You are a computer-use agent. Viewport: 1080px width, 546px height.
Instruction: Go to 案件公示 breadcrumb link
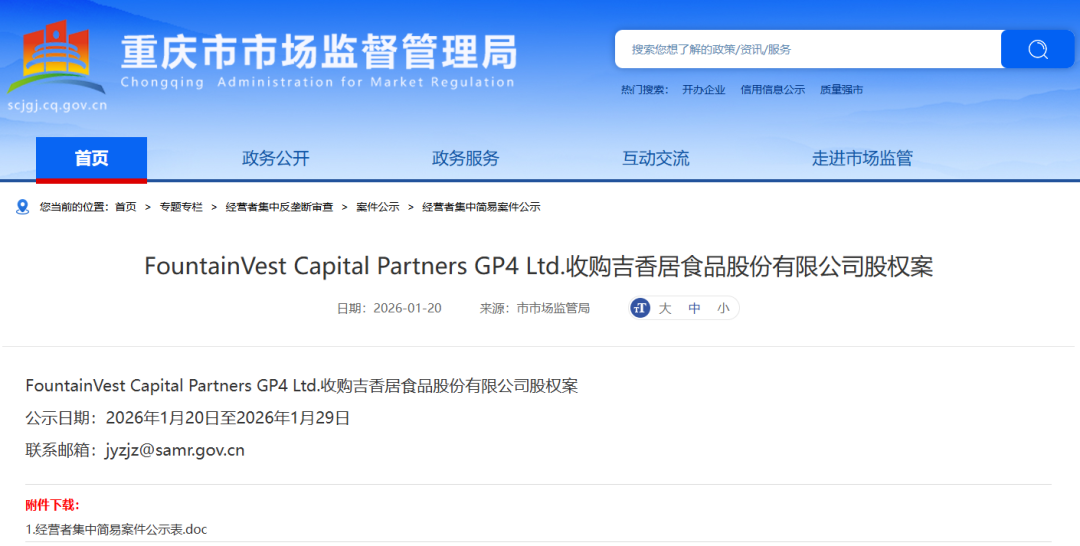tap(377, 207)
